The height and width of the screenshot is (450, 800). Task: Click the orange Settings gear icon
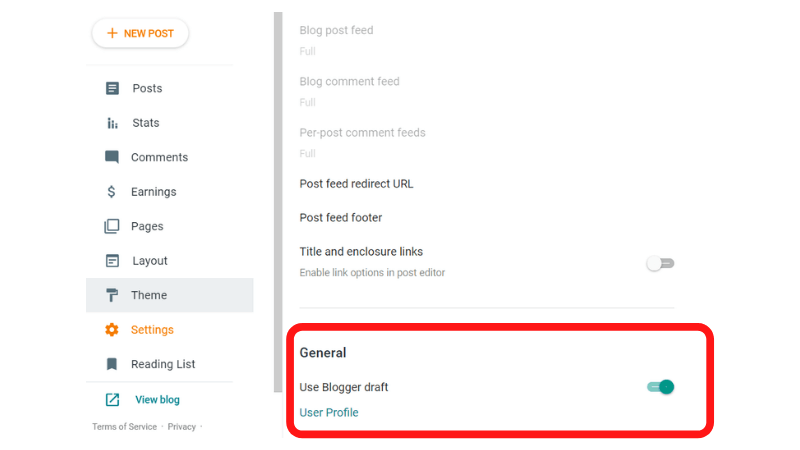[112, 330]
